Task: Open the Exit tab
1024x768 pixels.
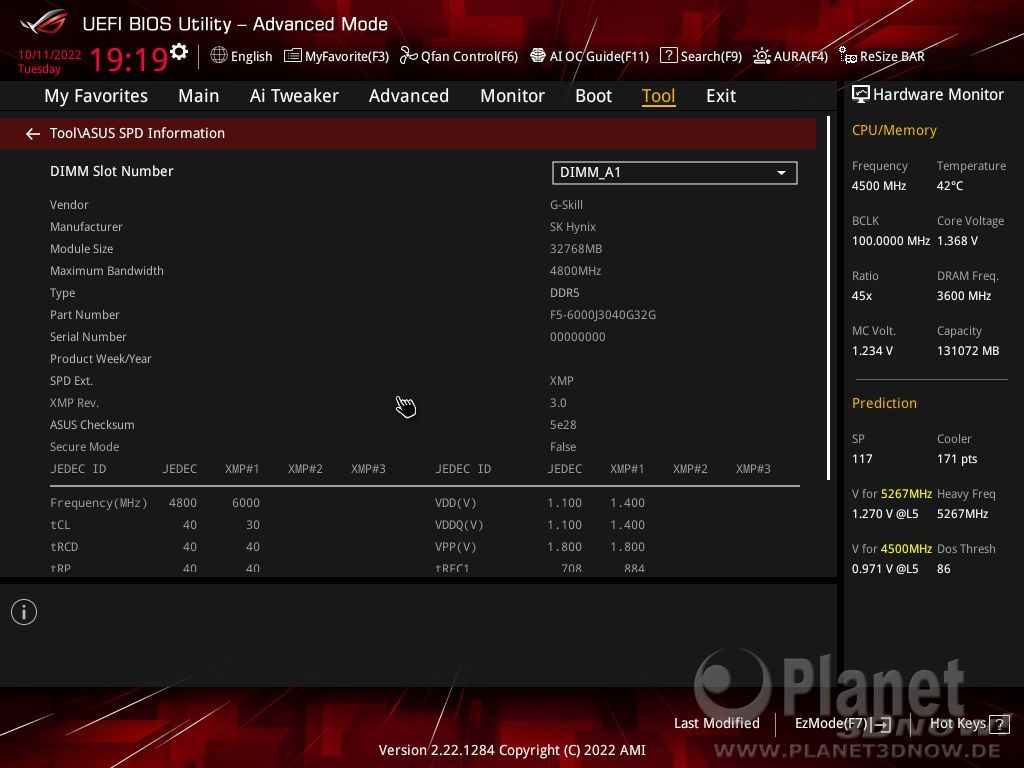Action: click(721, 96)
